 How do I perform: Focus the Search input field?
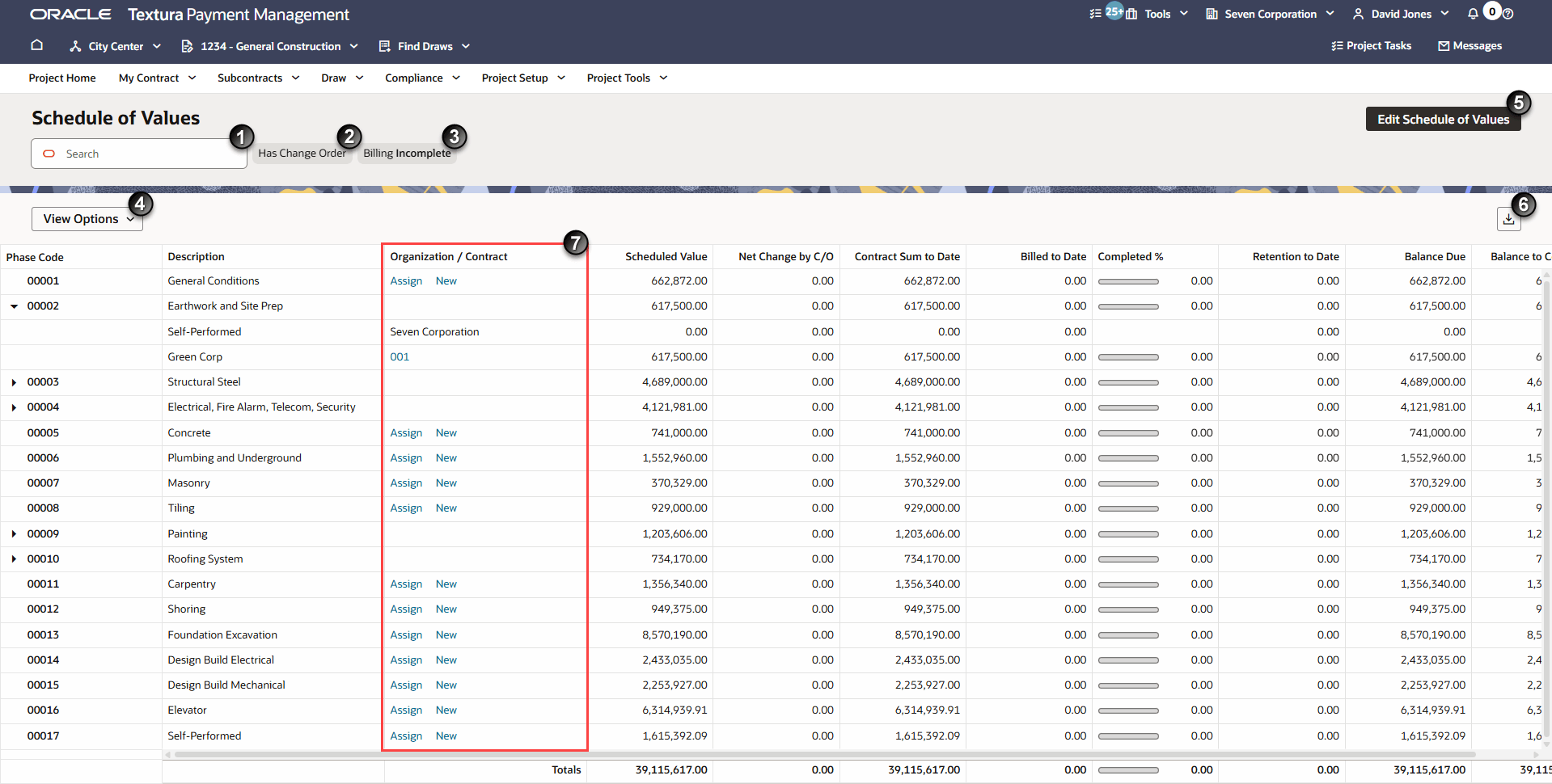coord(139,154)
